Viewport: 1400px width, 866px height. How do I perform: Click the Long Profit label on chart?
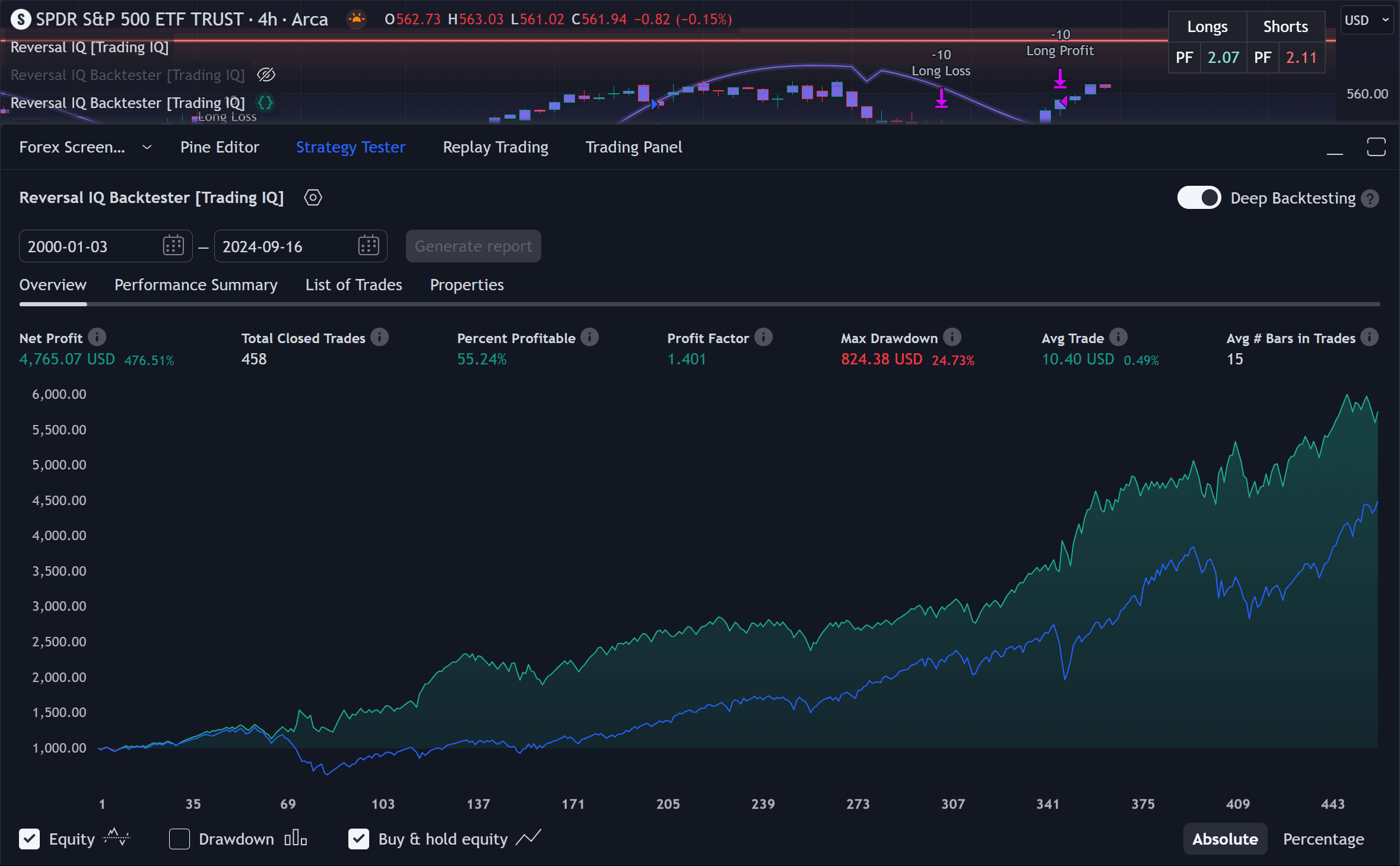(1060, 51)
